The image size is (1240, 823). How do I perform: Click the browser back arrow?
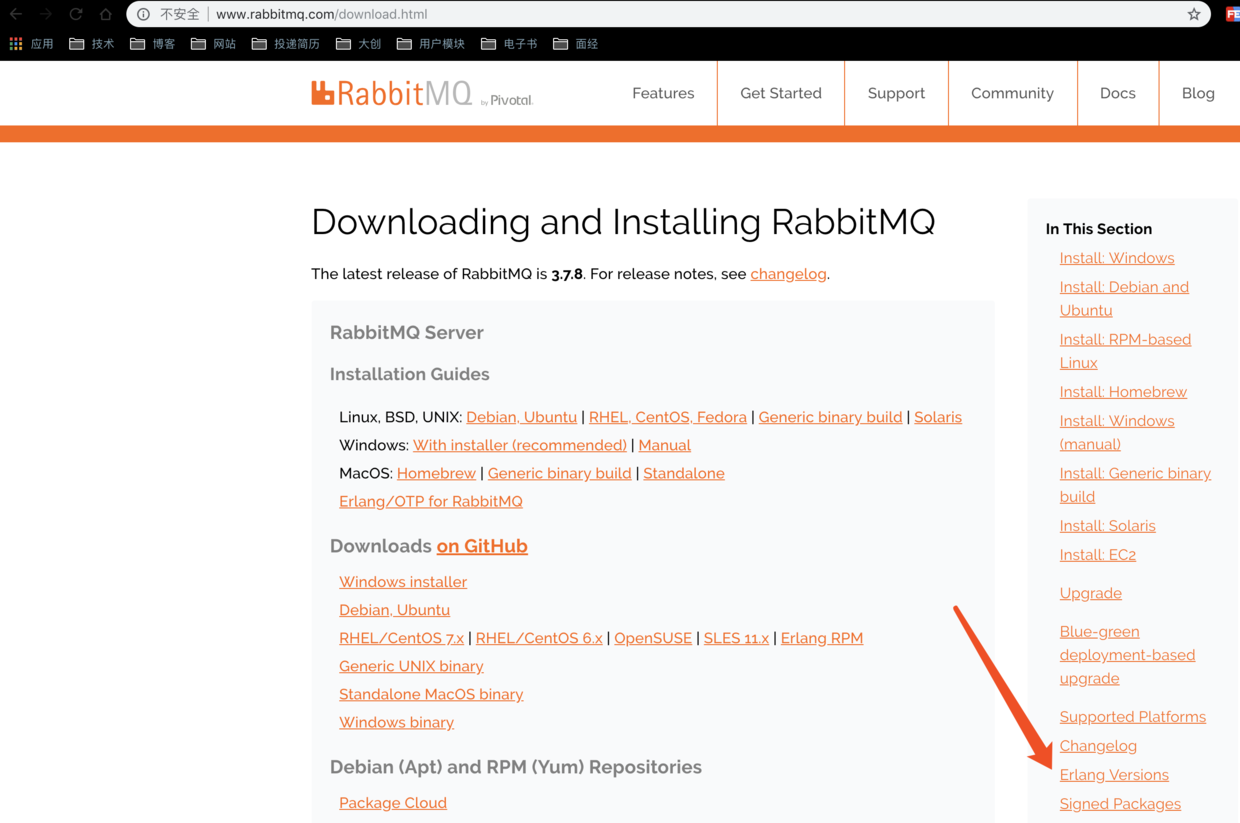click(x=16, y=14)
